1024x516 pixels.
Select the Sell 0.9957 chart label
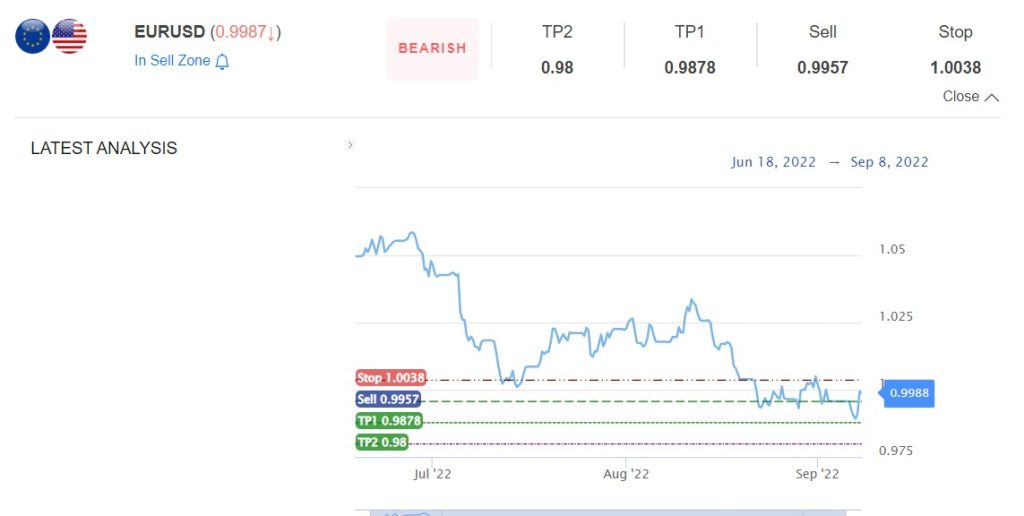[x=388, y=399]
